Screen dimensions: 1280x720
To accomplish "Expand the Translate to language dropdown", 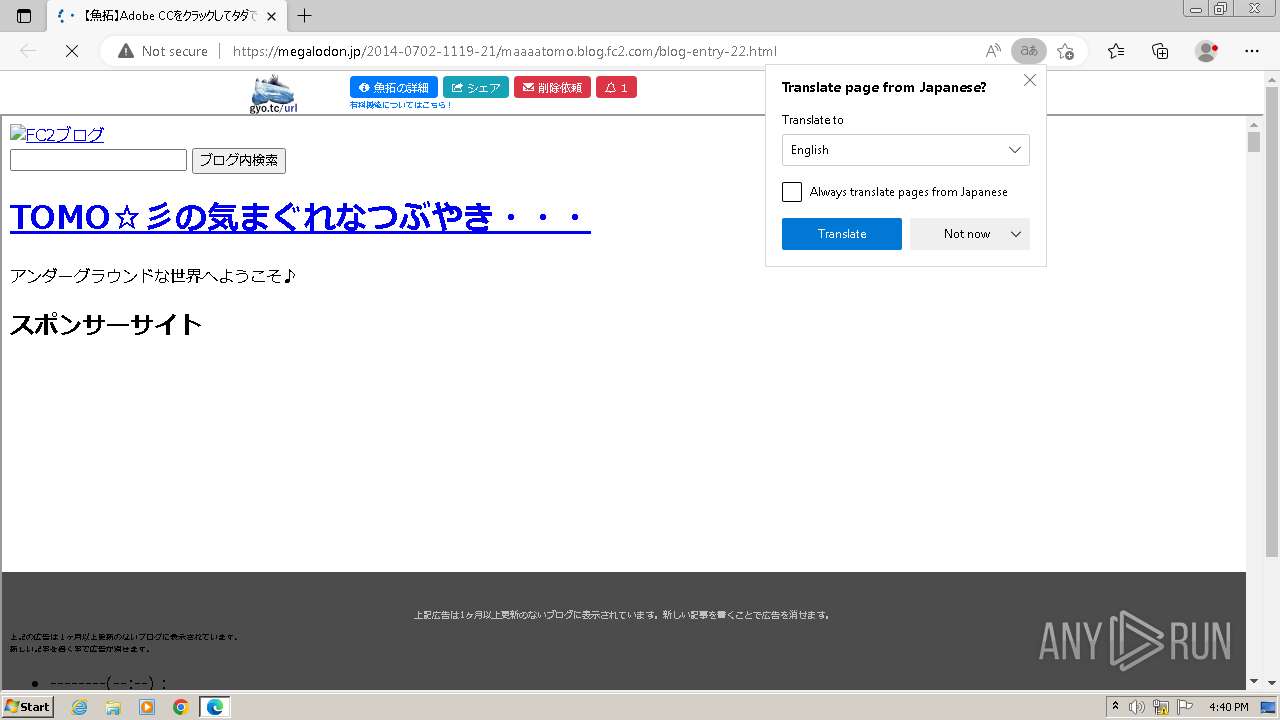I will coord(905,150).
